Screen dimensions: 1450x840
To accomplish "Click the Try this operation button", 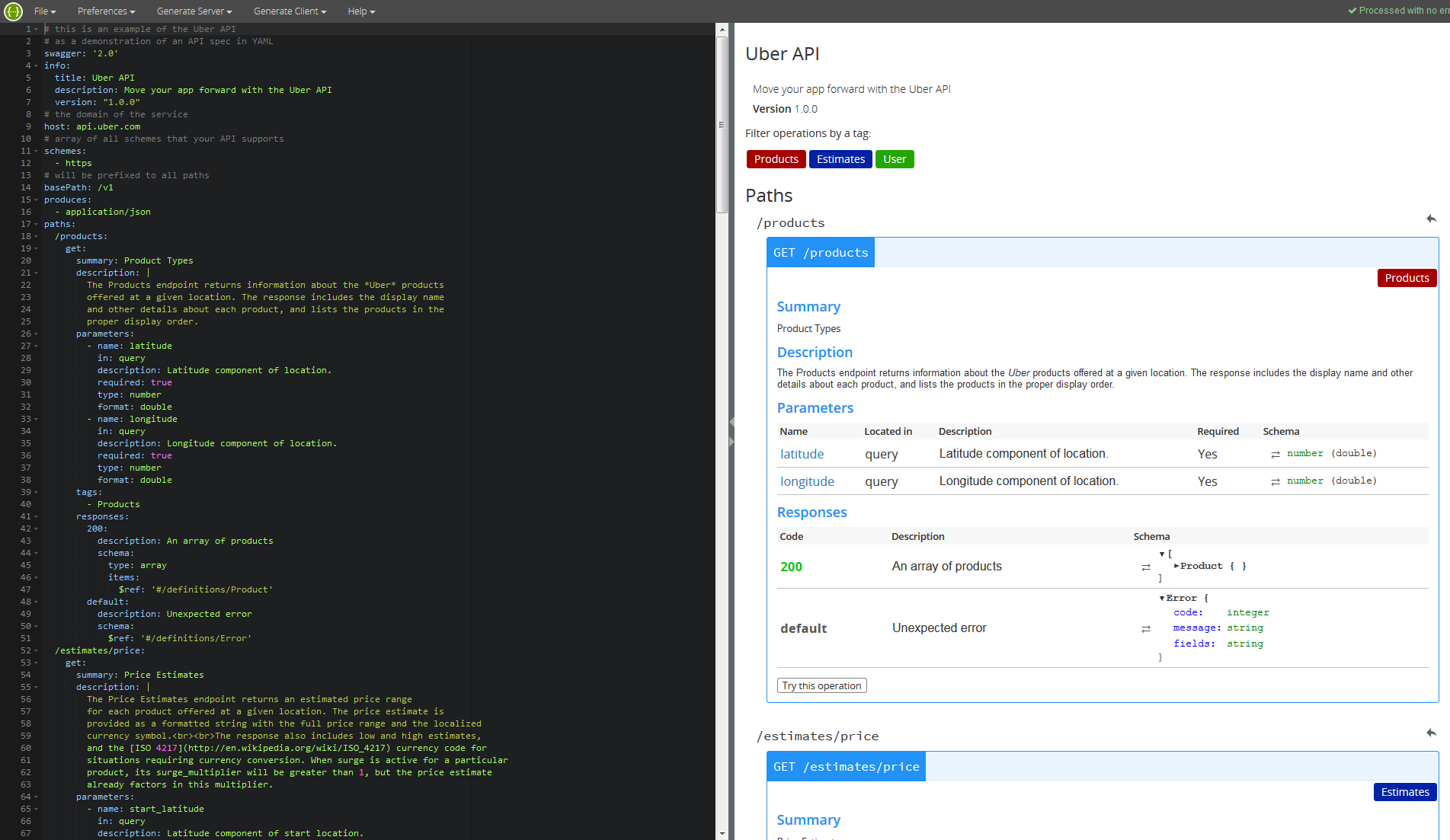I will pyautogui.click(x=821, y=685).
